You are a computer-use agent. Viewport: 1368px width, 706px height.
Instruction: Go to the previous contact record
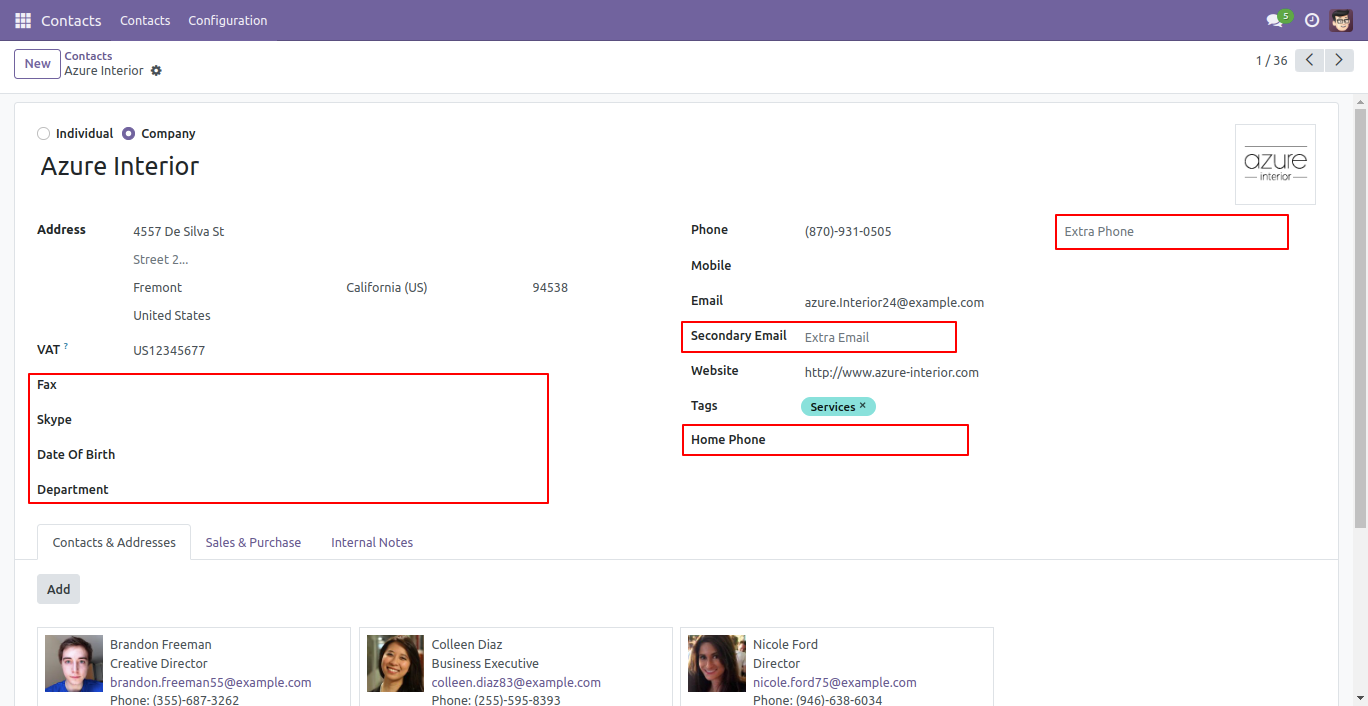(1309, 61)
